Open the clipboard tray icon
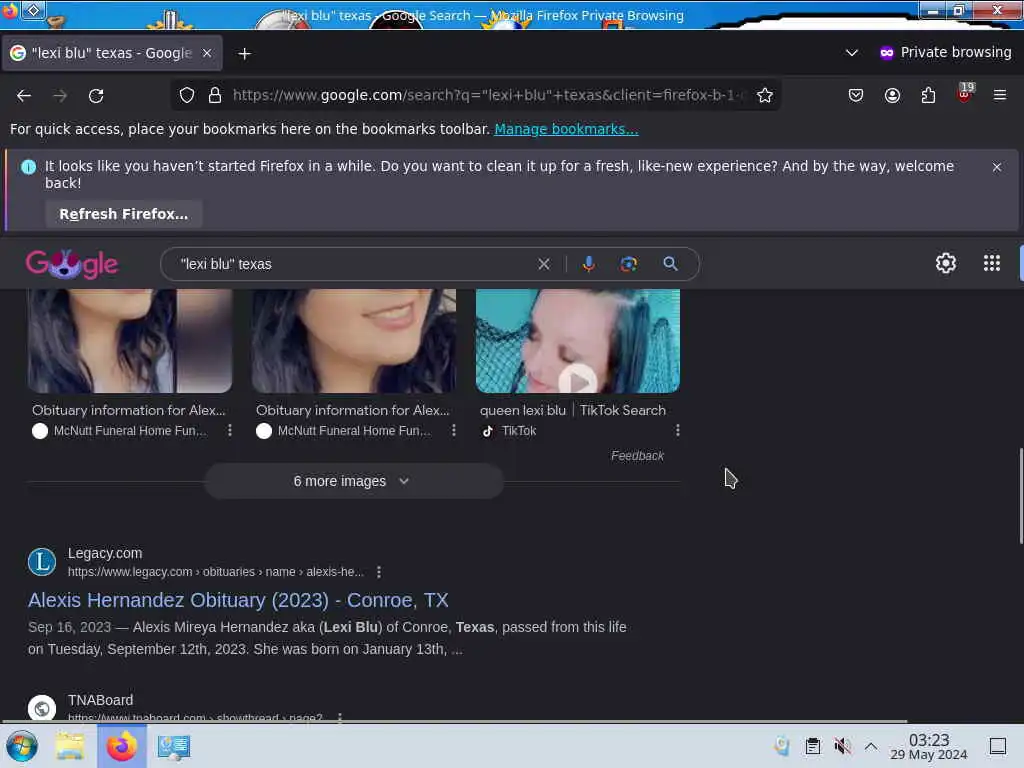Viewport: 1024px width, 768px height. [813, 746]
